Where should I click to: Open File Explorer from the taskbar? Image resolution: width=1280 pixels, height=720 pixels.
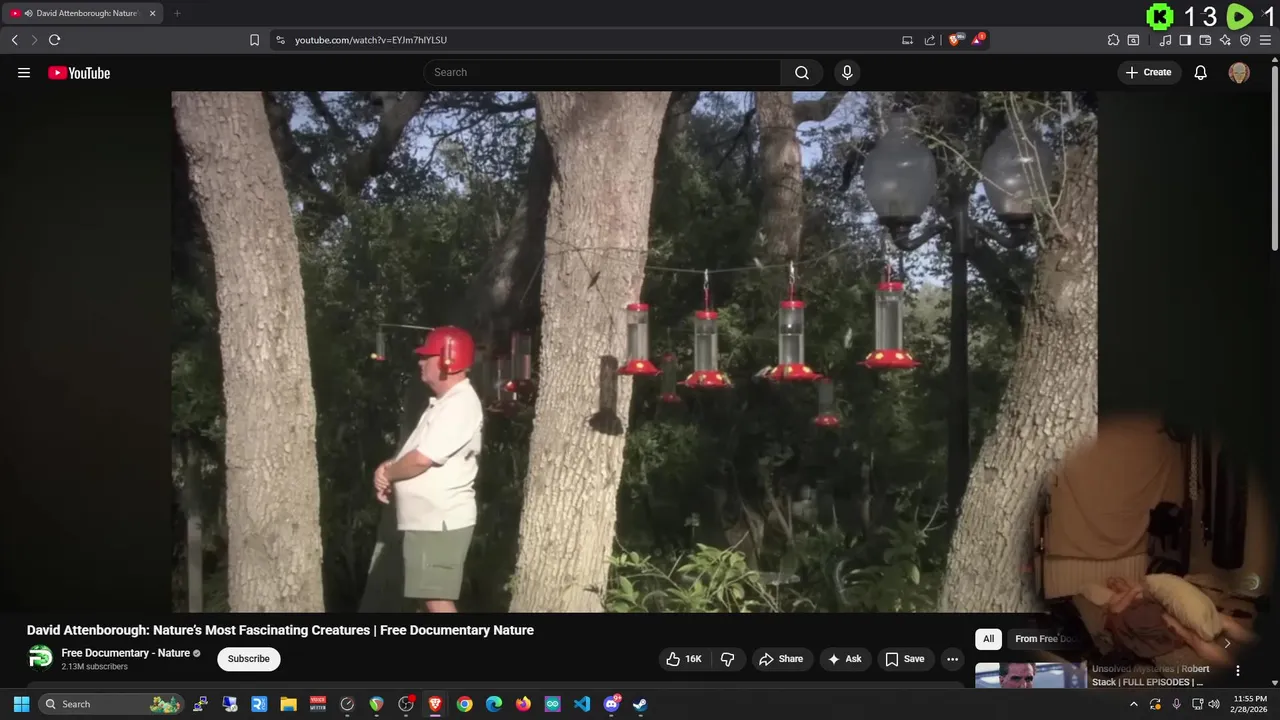coord(288,704)
